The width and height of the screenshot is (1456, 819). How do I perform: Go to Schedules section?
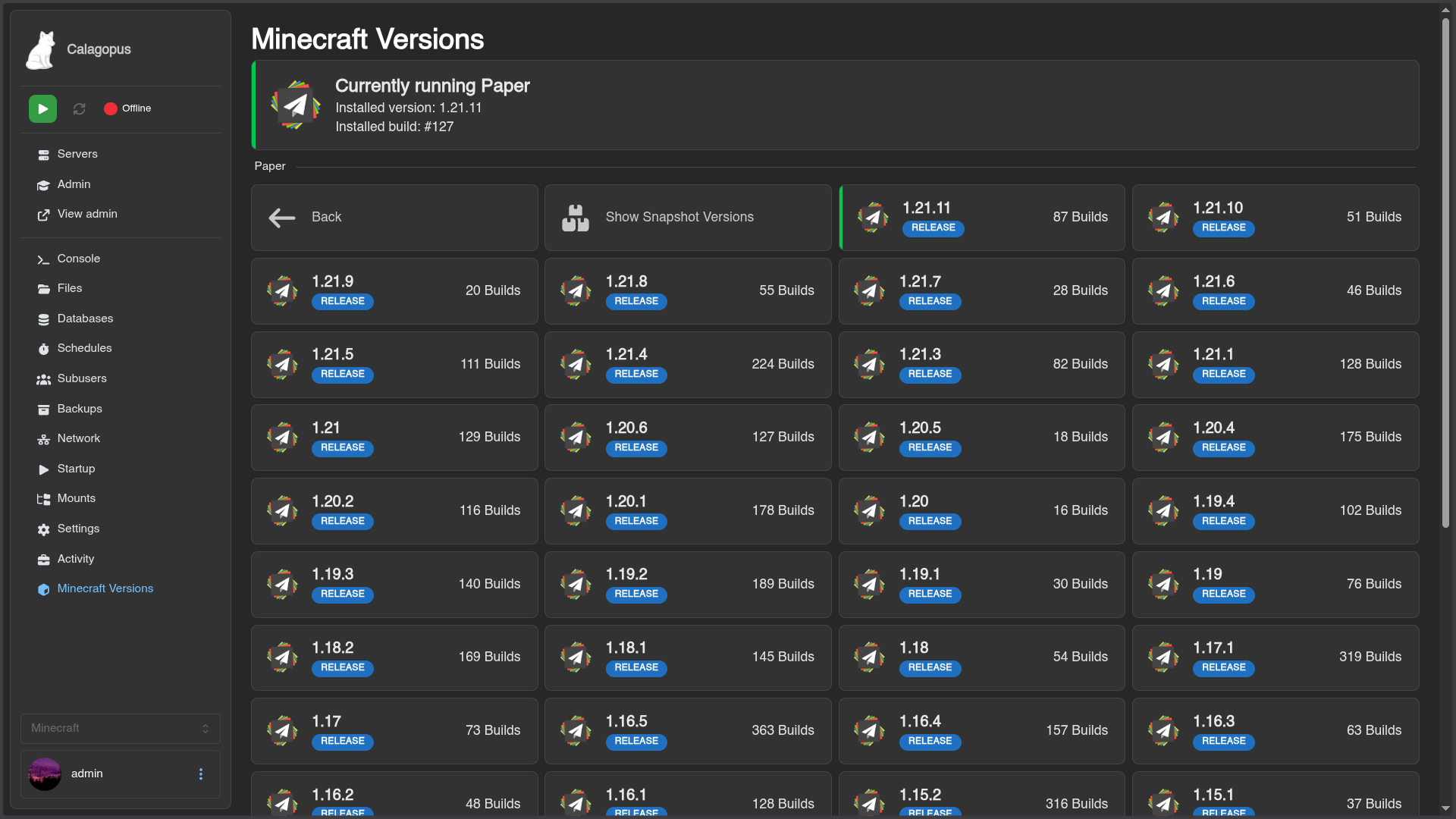click(84, 349)
